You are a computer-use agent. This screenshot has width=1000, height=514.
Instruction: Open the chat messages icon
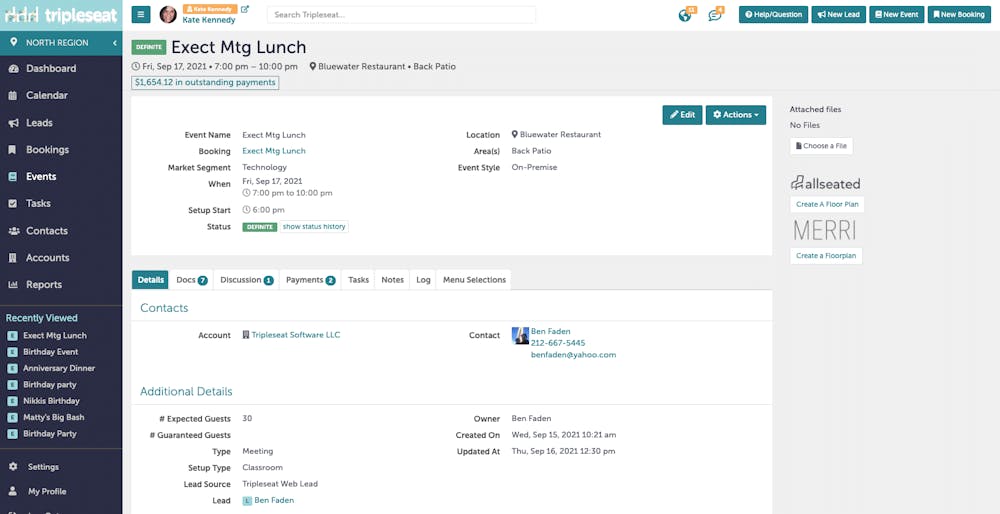pos(715,15)
